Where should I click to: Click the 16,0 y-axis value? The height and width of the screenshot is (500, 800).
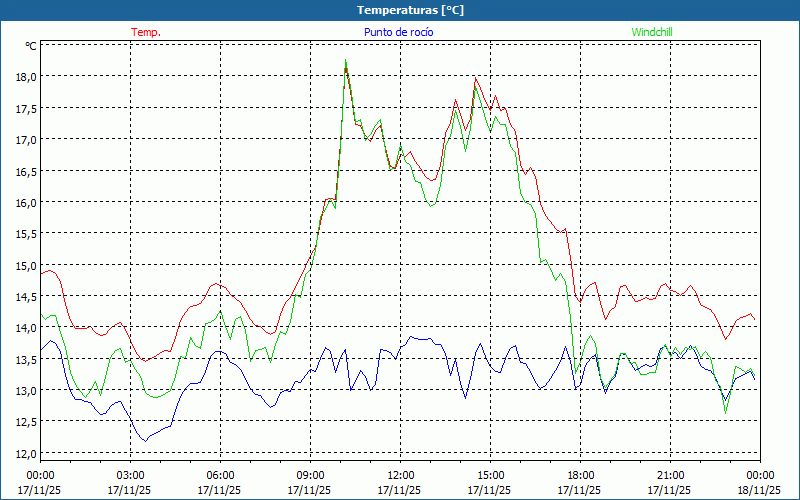pos(25,202)
